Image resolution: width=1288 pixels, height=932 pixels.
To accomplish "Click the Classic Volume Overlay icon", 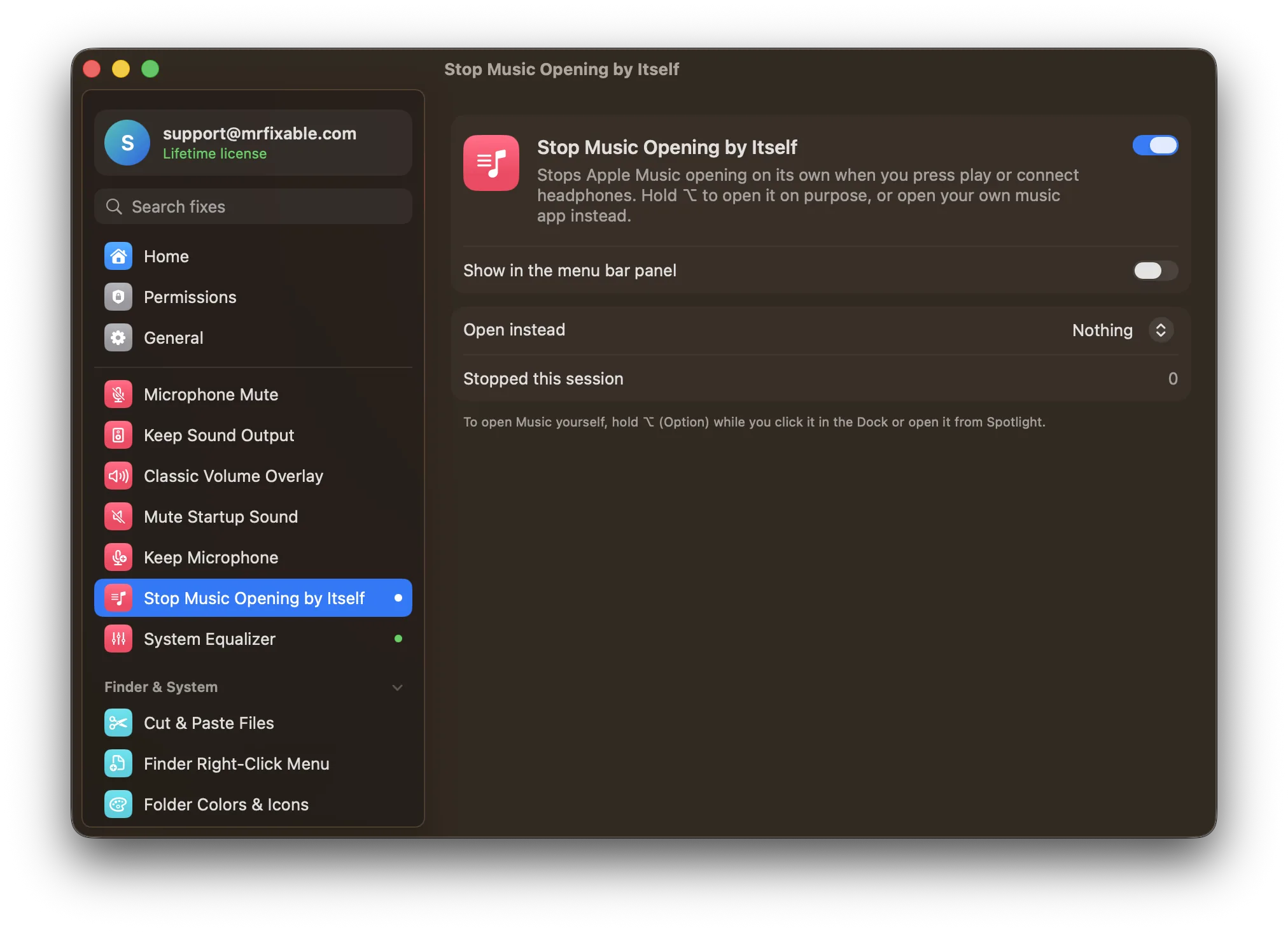I will (118, 476).
